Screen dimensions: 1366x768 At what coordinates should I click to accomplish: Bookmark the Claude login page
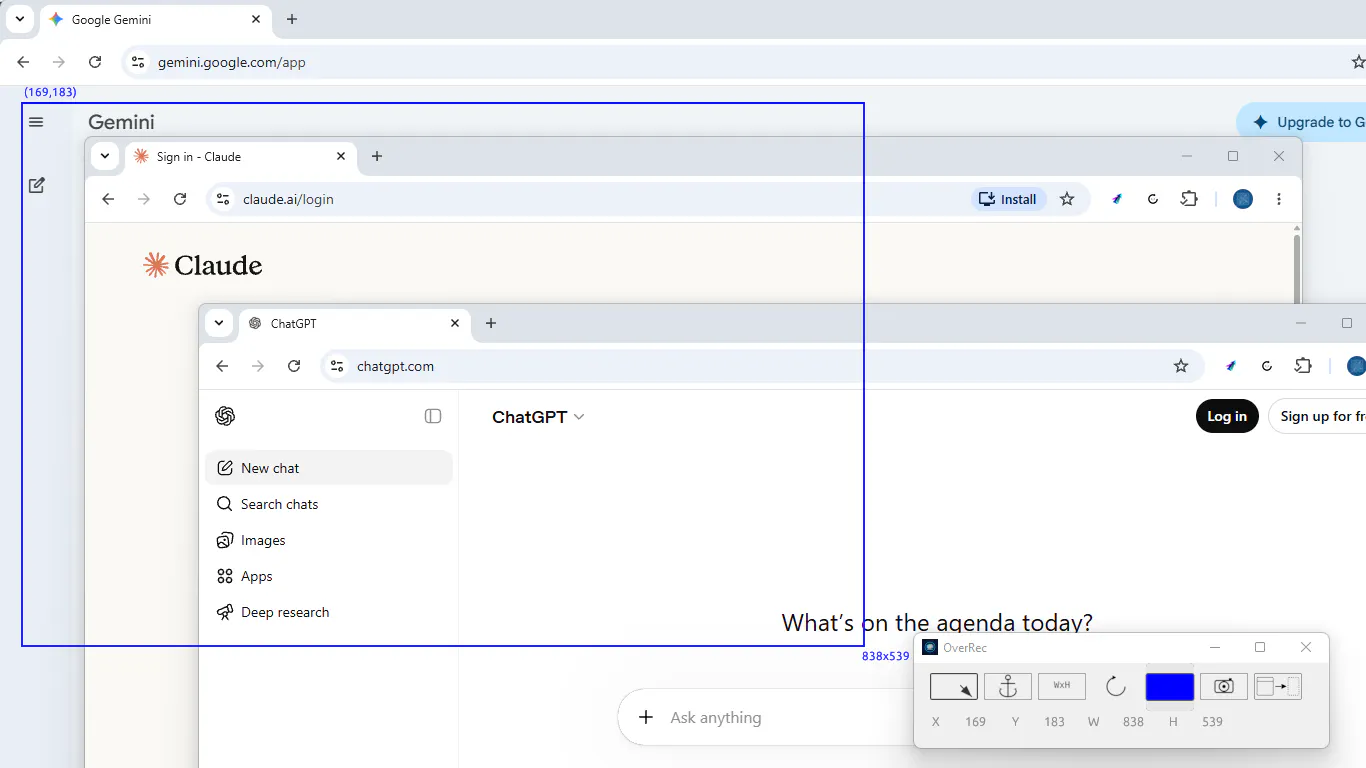[1067, 199]
